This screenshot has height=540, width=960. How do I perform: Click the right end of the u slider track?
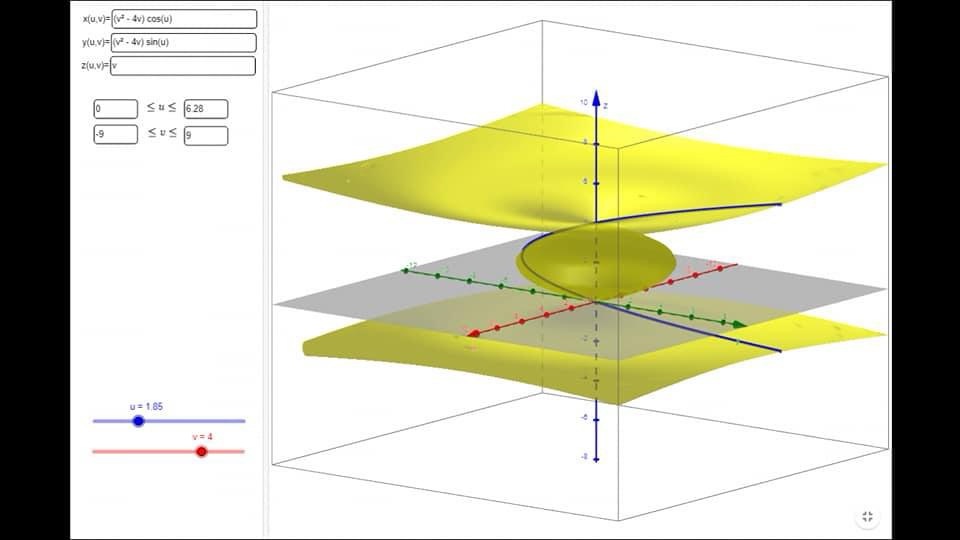243,421
